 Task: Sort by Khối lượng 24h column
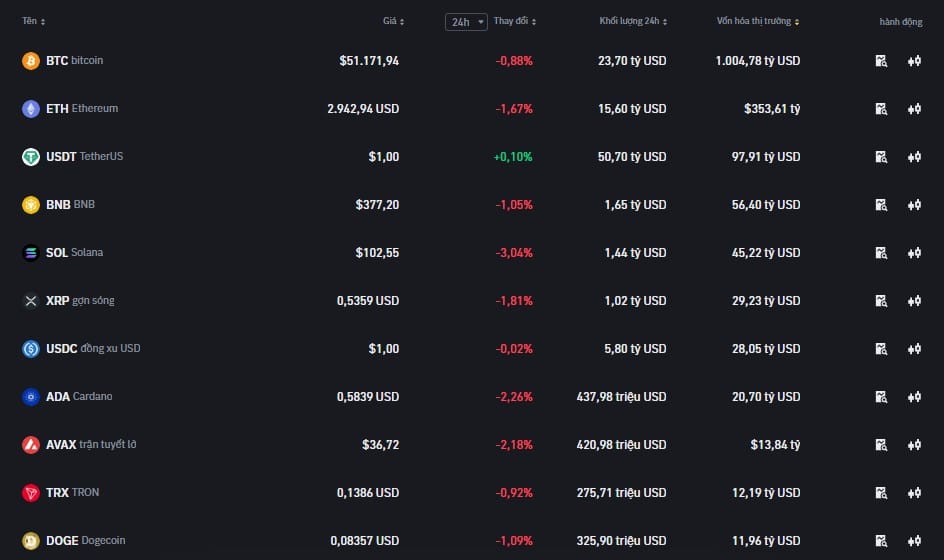coord(633,21)
